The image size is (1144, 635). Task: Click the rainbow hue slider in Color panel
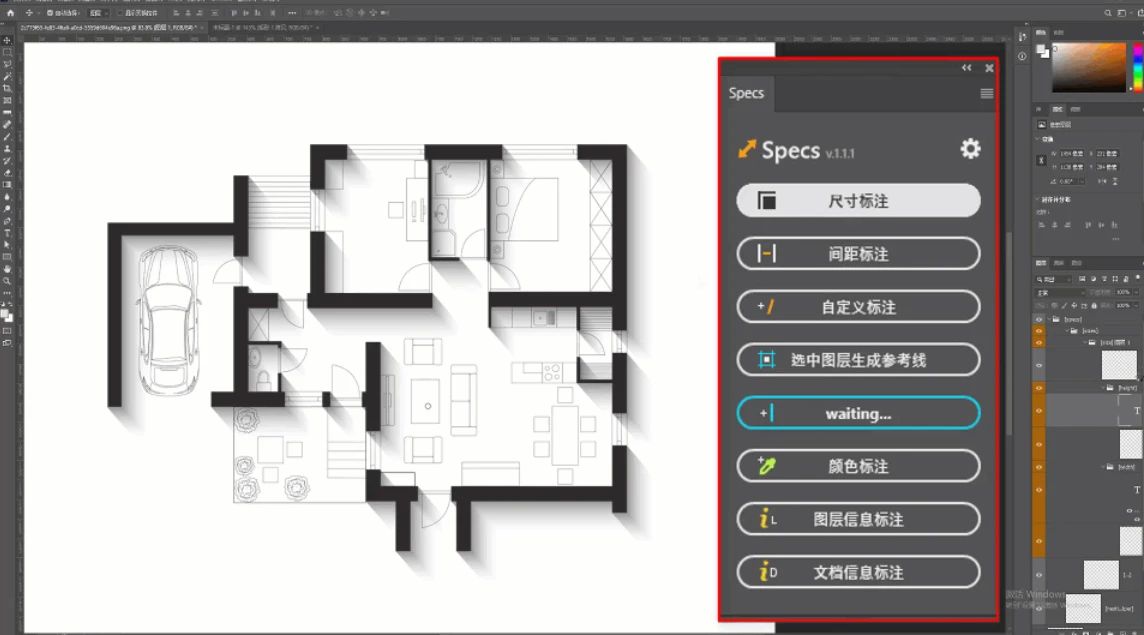1137,67
